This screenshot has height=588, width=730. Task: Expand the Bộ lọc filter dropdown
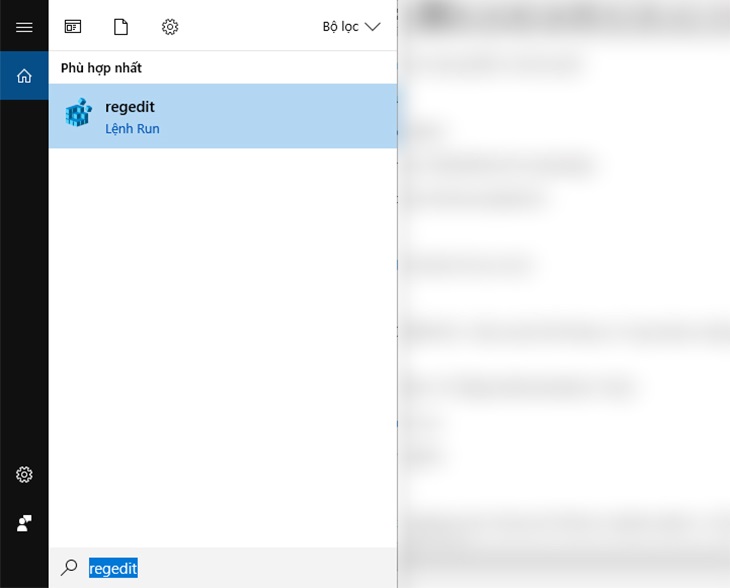click(351, 27)
